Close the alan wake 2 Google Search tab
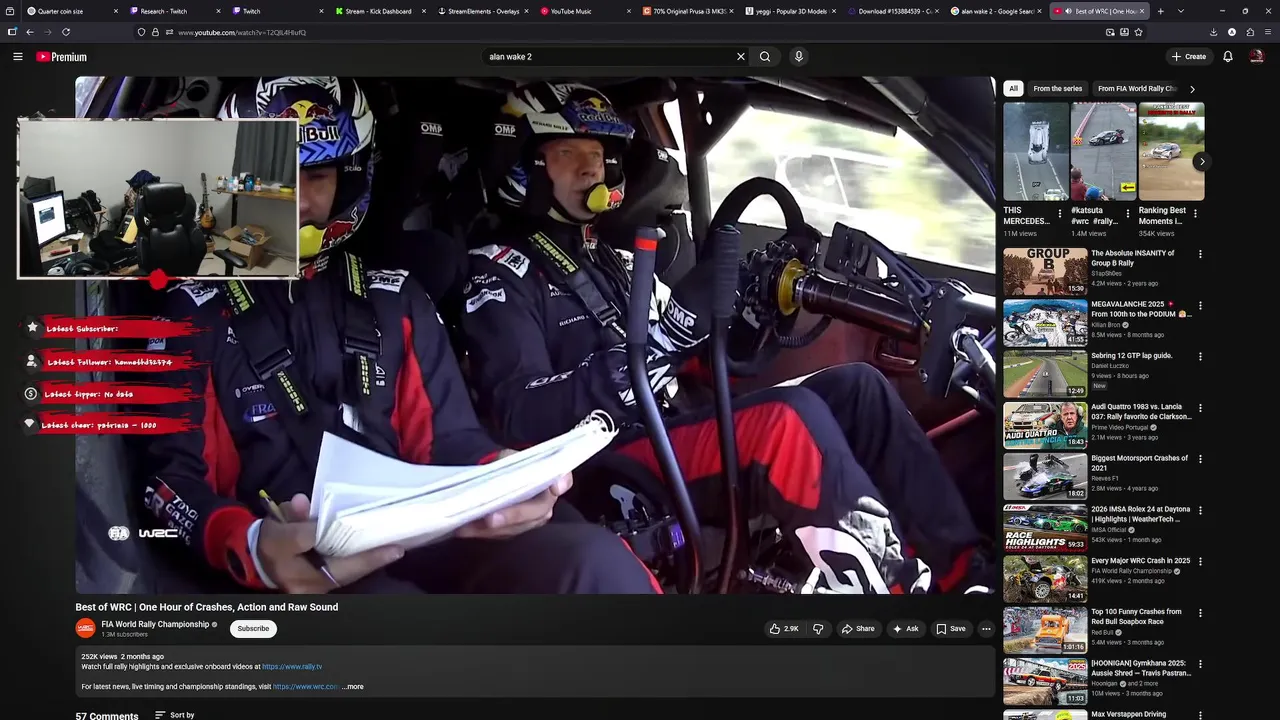Screen dimensions: 1280x720 [x=1039, y=11]
